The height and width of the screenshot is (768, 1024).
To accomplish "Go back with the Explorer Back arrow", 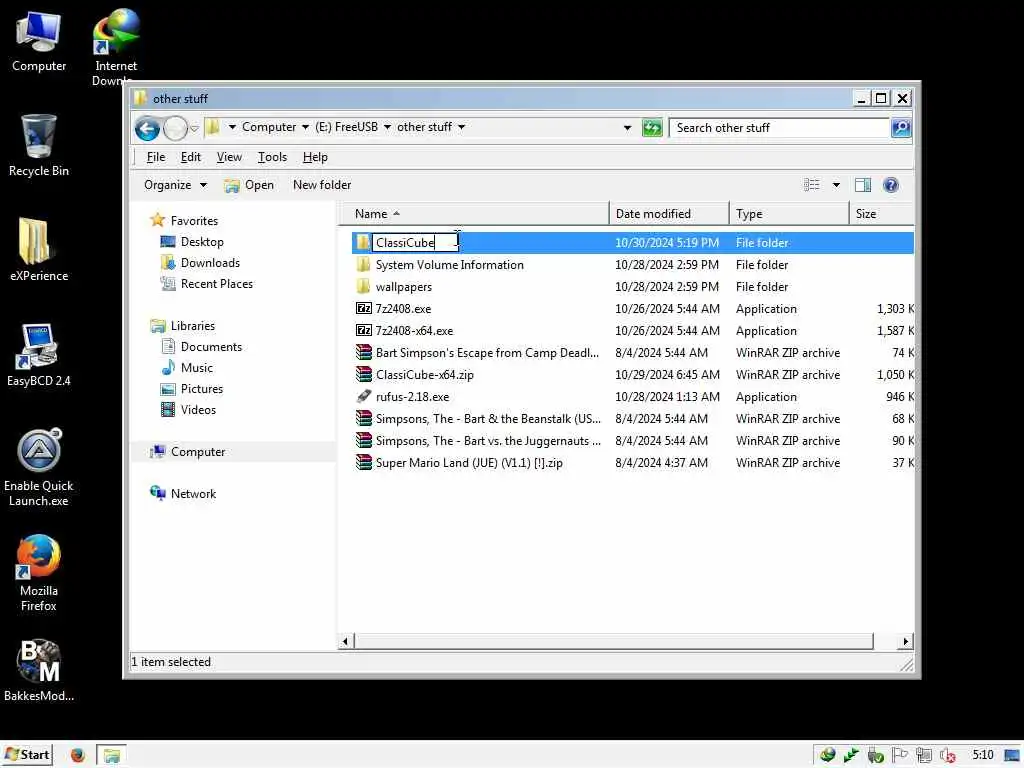I will pyautogui.click(x=148, y=128).
